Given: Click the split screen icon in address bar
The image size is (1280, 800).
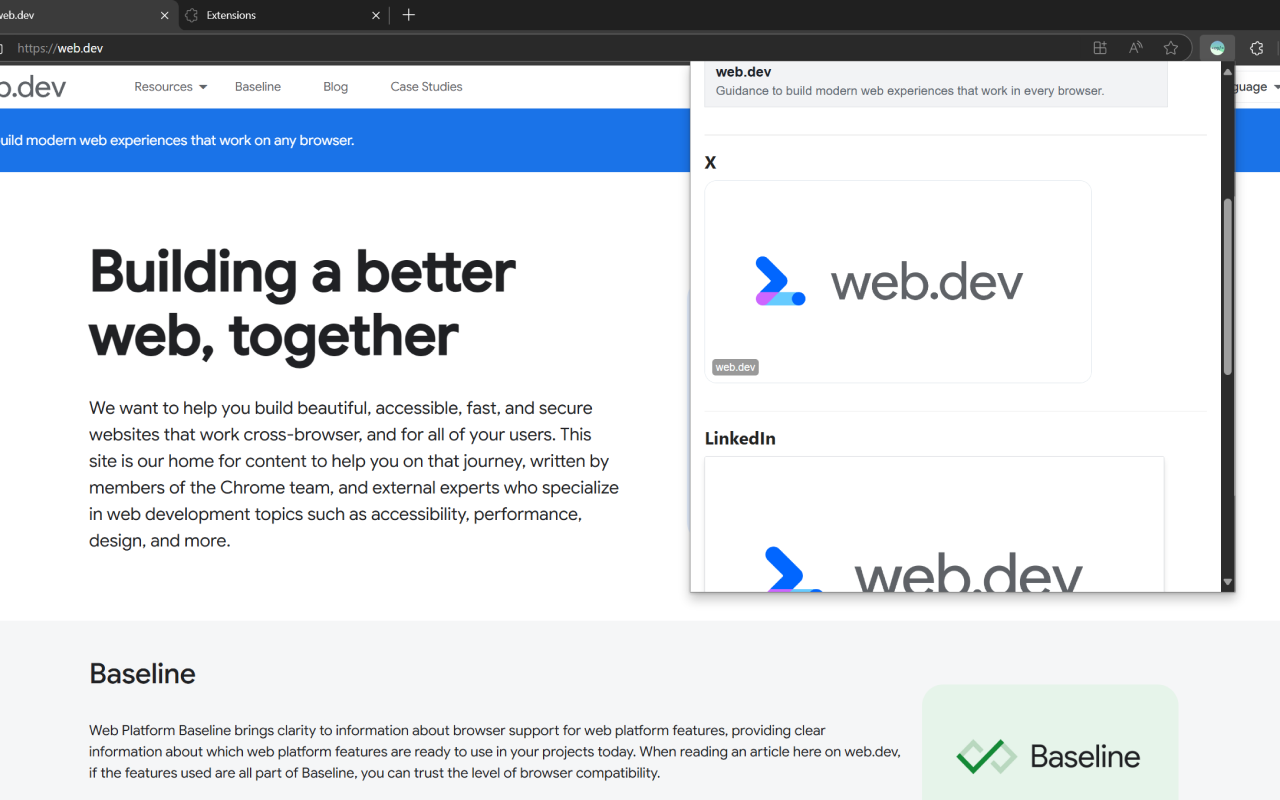Looking at the screenshot, I should pyautogui.click(x=1100, y=48).
